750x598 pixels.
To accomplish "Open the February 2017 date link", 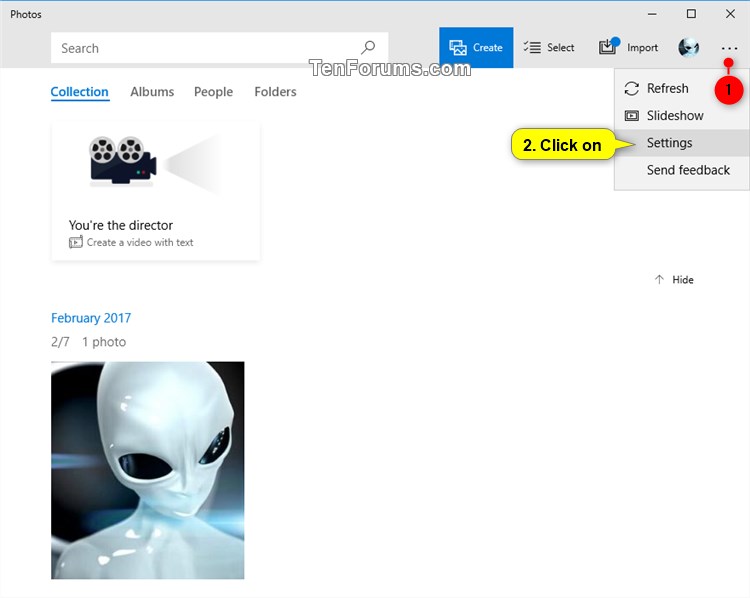I will click(x=91, y=318).
